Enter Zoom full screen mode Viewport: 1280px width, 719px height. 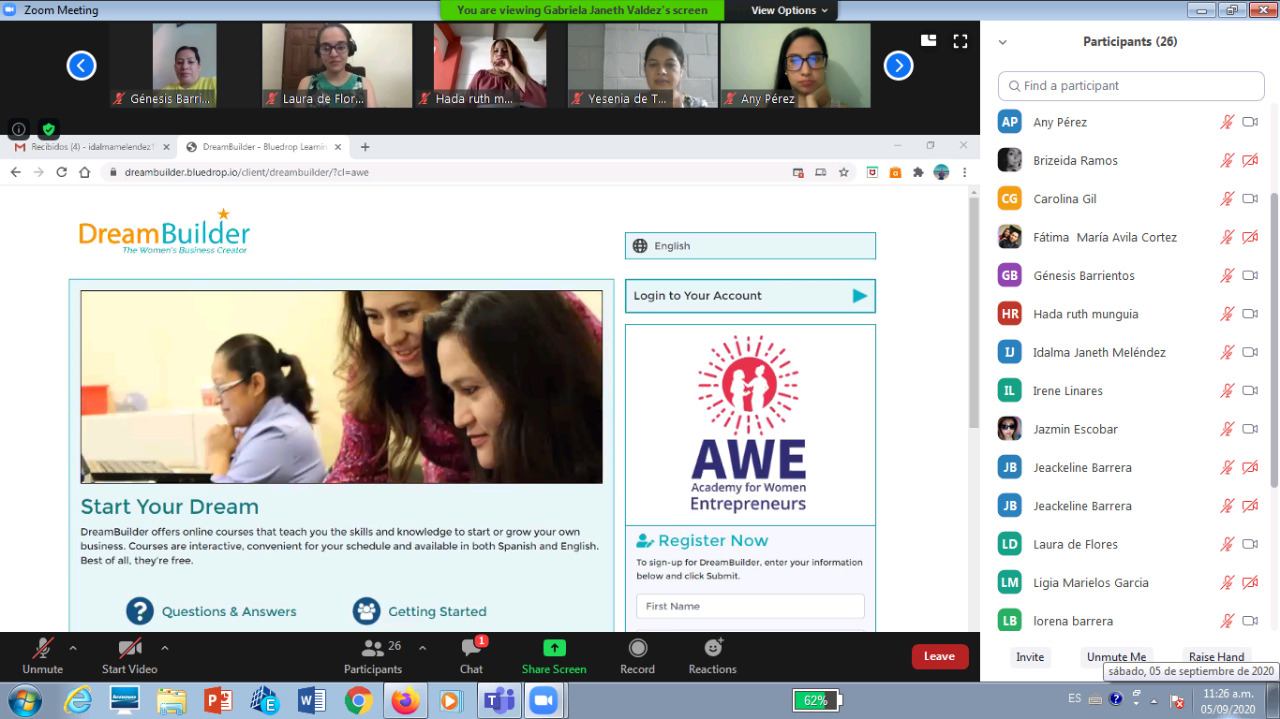960,41
